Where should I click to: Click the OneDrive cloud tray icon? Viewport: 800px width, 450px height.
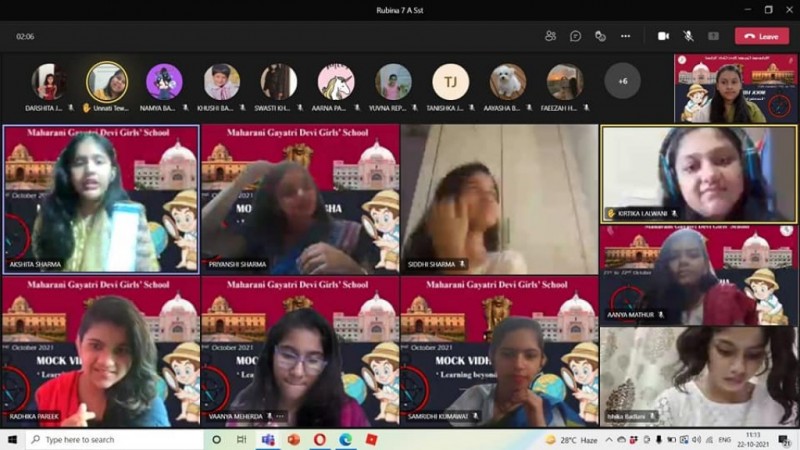[621, 440]
